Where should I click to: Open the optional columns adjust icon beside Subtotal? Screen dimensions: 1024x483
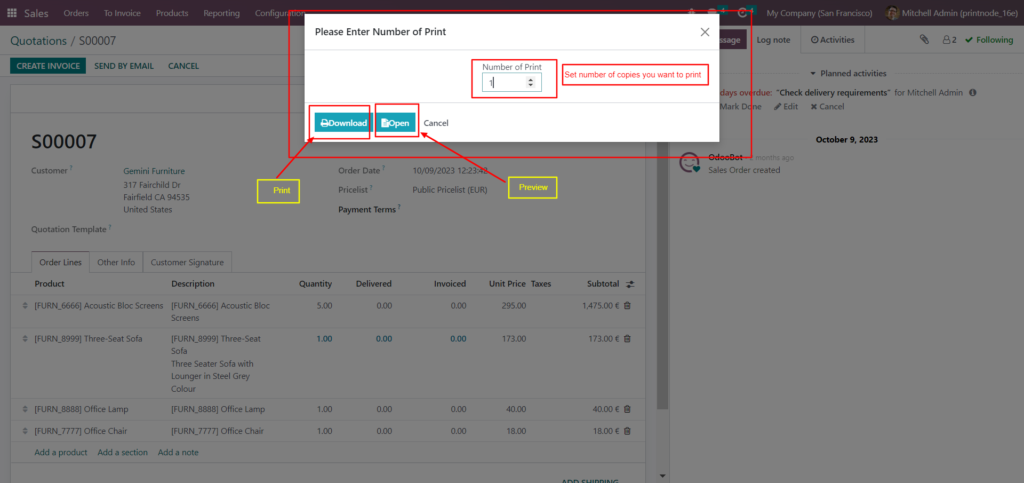click(630, 284)
